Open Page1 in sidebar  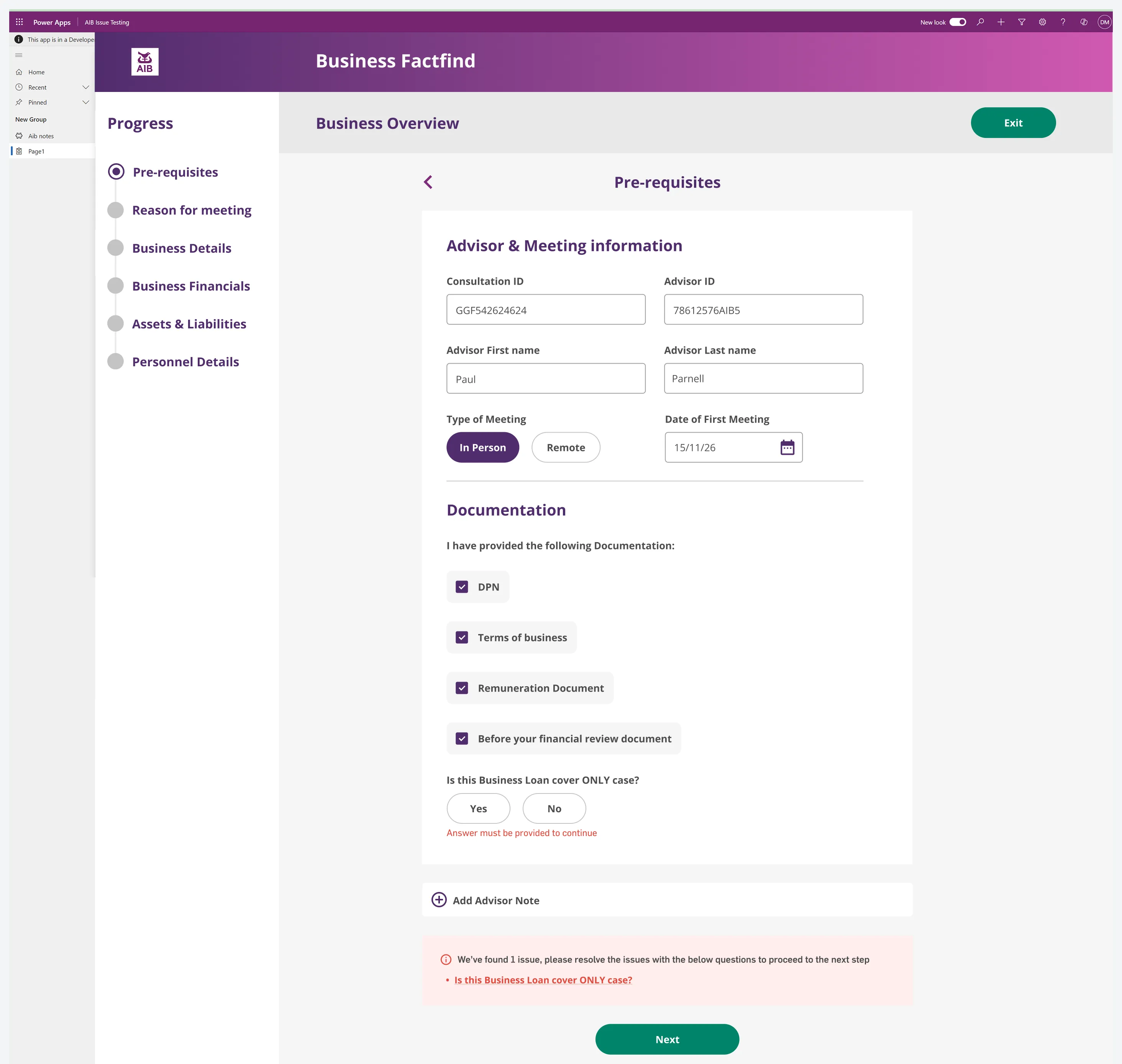[52, 151]
